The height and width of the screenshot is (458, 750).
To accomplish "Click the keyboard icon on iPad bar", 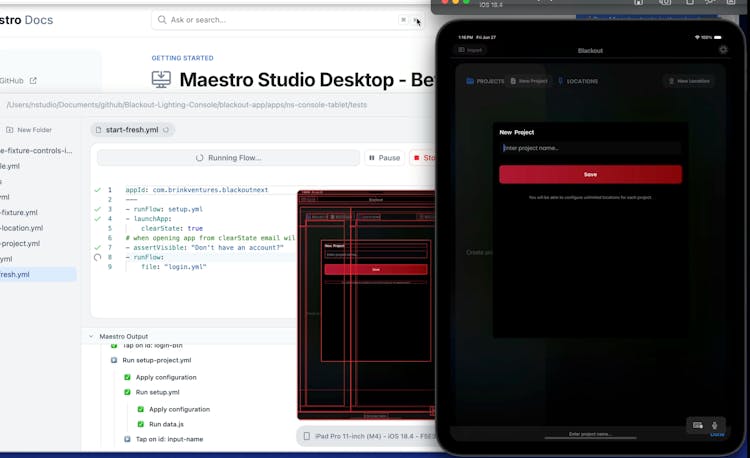I will (x=698, y=425).
